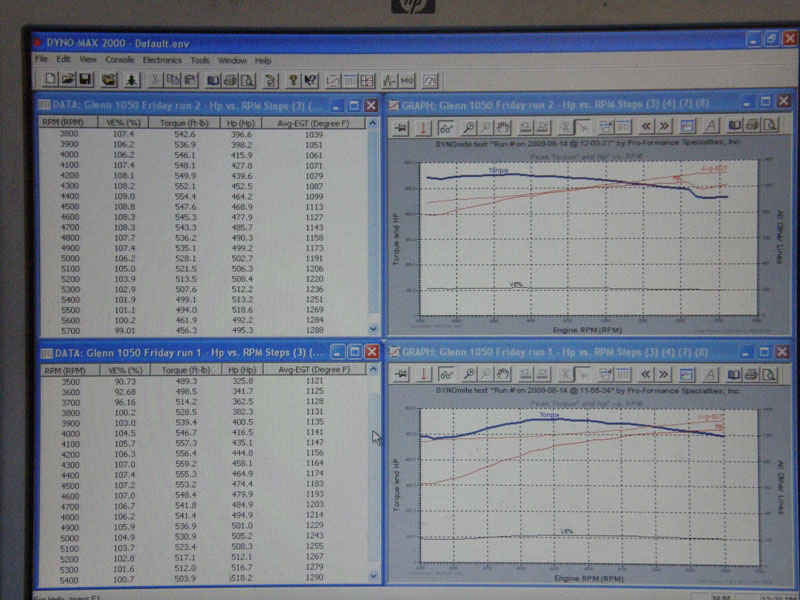The height and width of the screenshot is (600, 800).
Task: Click the previous double-arrow in run 2 graph
Action: [x=646, y=126]
